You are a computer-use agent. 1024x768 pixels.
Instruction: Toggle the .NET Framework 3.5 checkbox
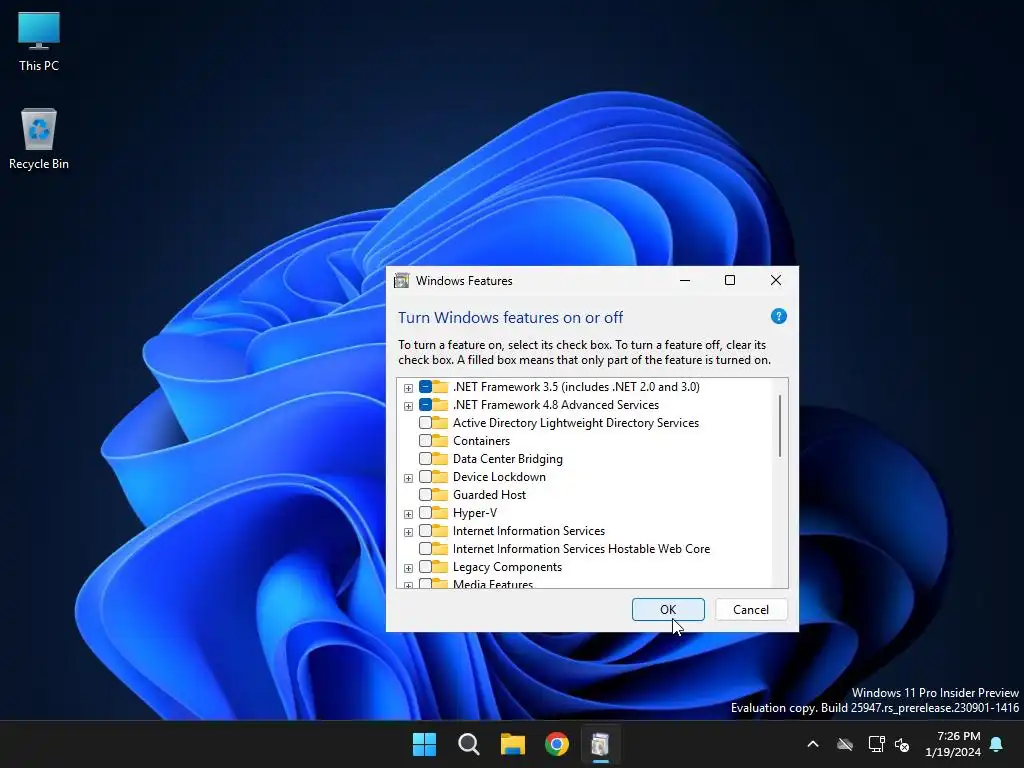click(425, 387)
